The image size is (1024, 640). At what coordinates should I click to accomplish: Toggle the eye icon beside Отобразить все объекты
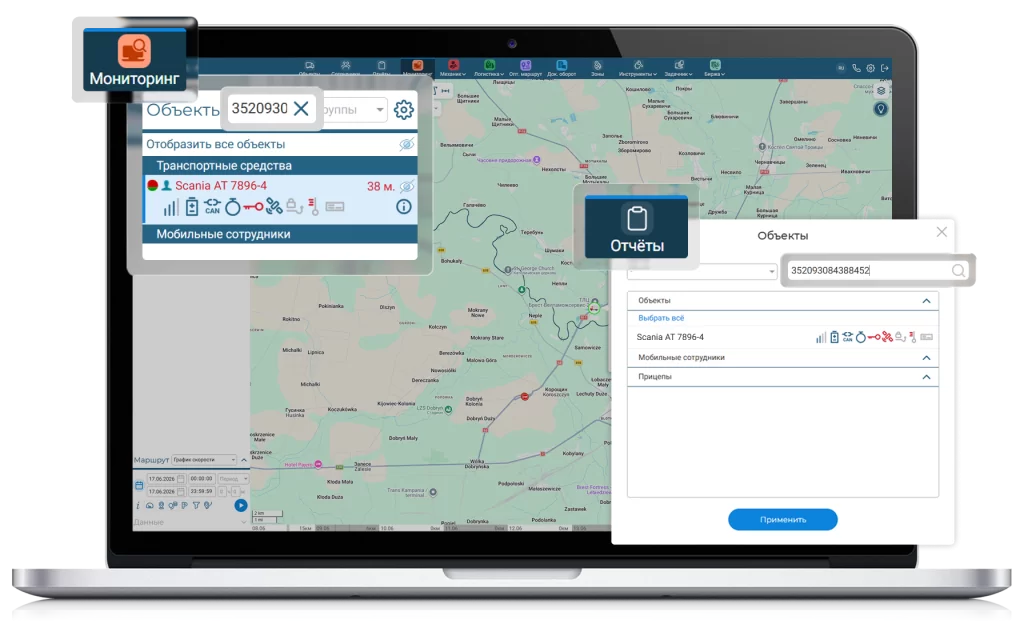[406, 144]
